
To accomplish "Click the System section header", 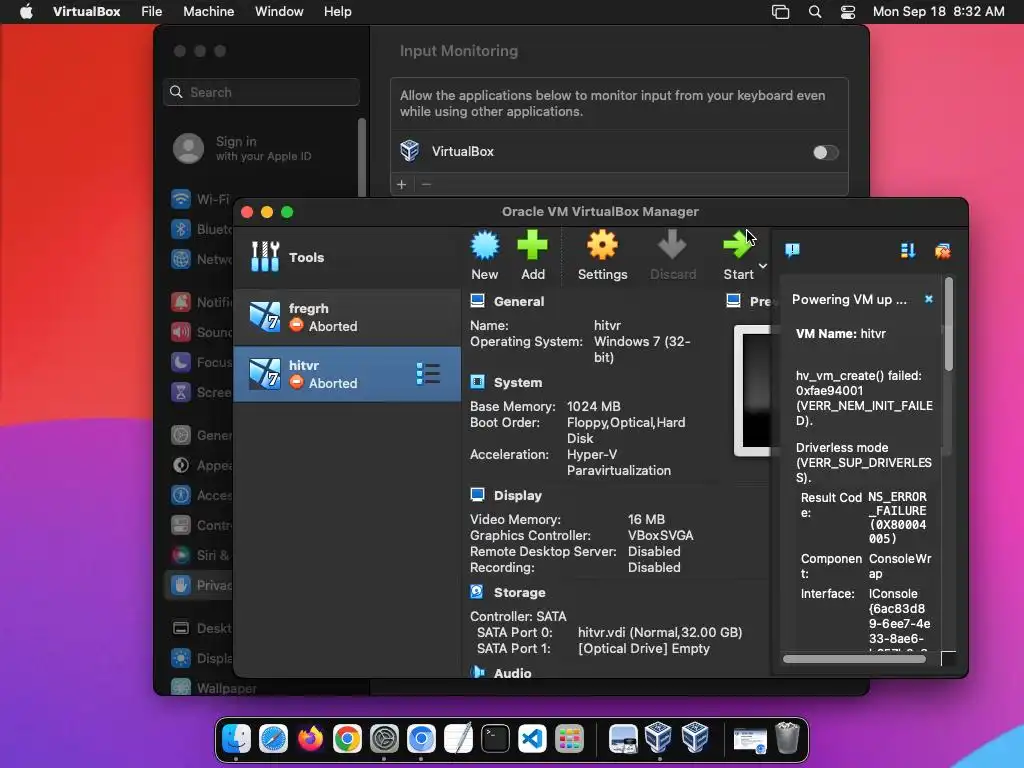I will pos(518,383).
